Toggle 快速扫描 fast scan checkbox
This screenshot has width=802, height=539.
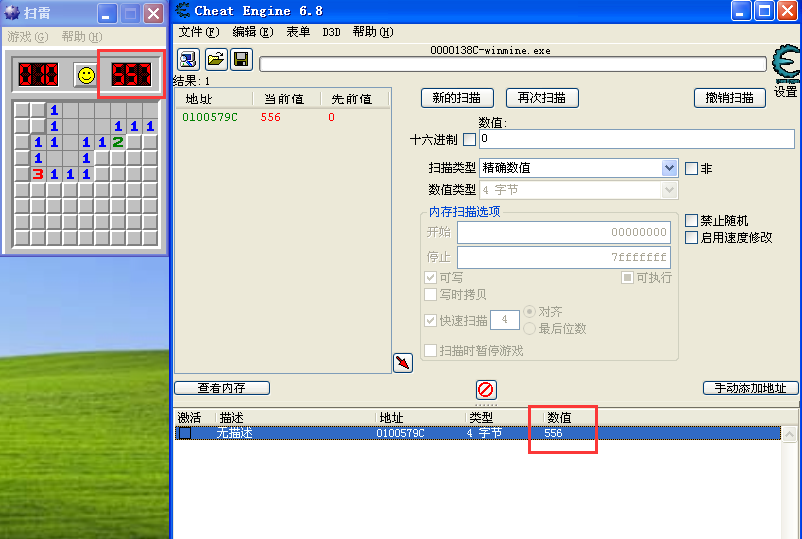[x=430, y=321]
